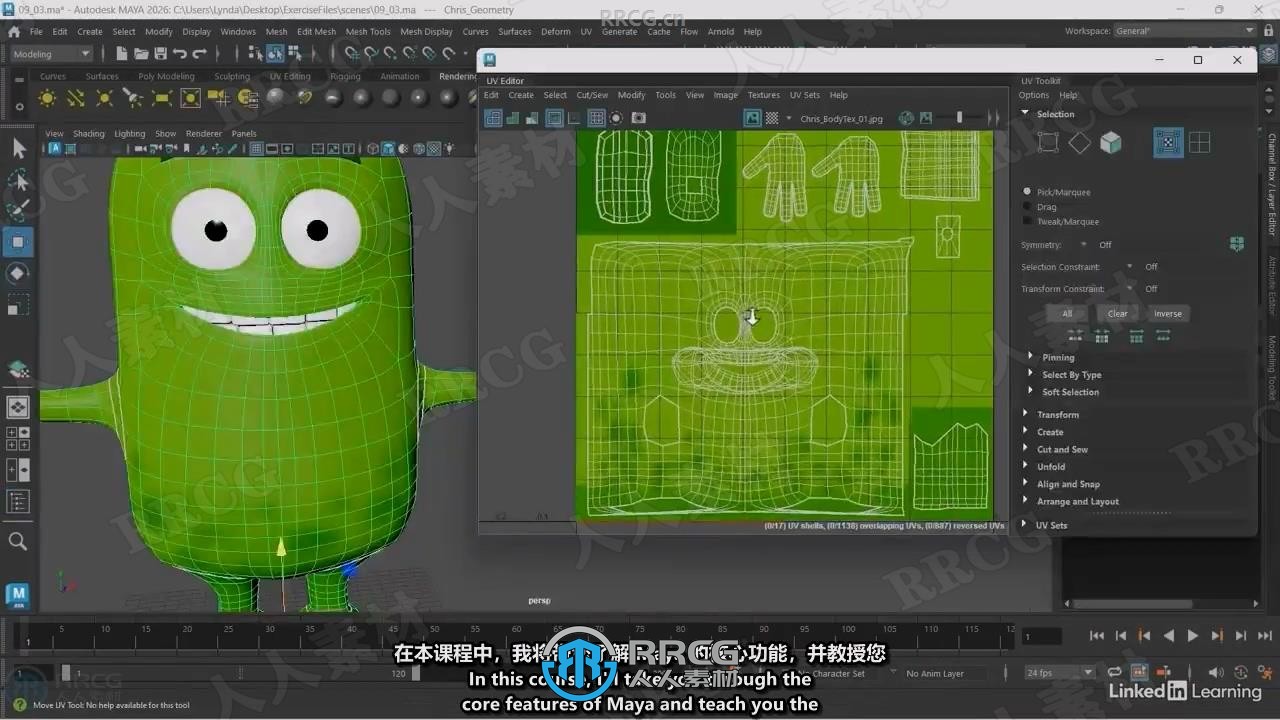This screenshot has height=720, width=1280.
Task: Toggle checker map display in UV Editor
Action: [772, 118]
